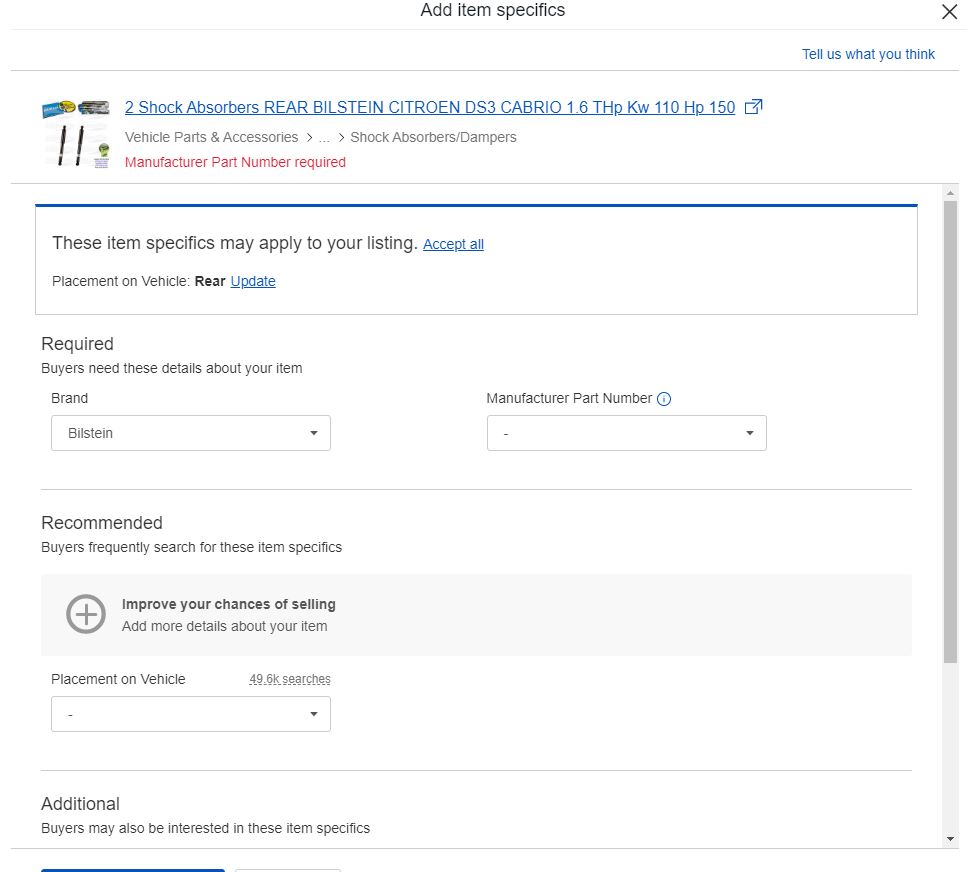The width and height of the screenshot is (967, 872).
Task: Click the scrollbar up arrow
Action: [950, 193]
